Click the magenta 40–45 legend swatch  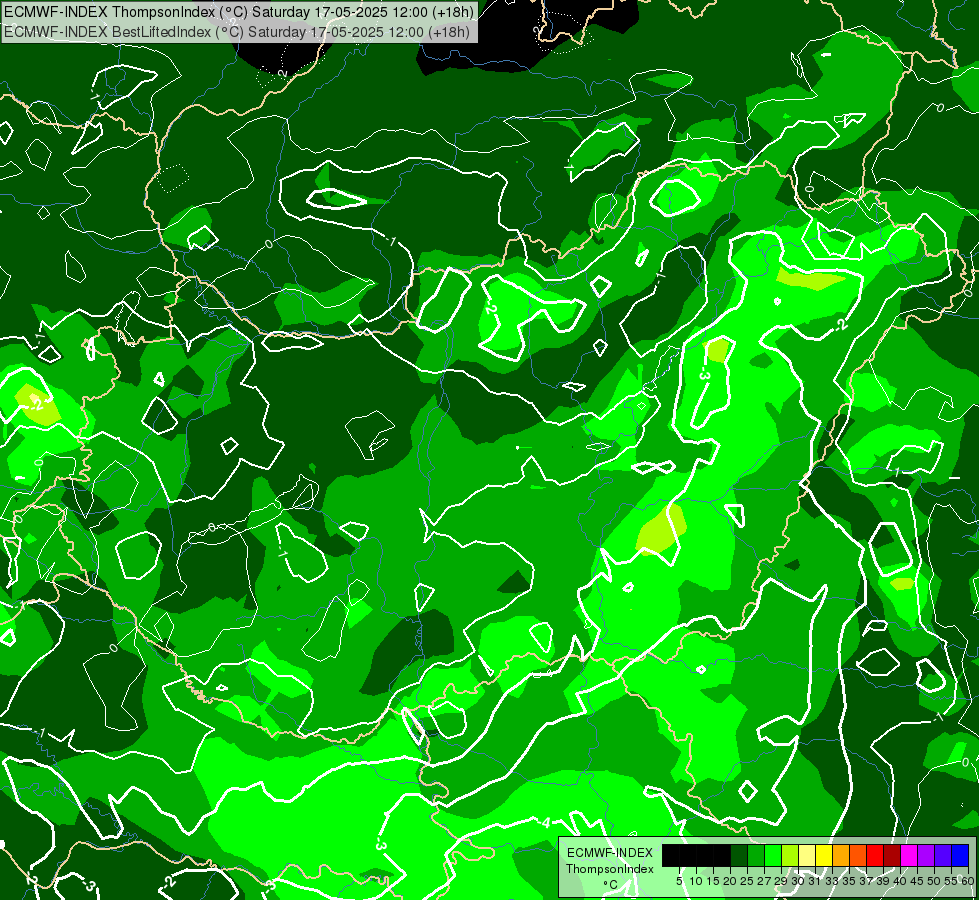(x=909, y=856)
